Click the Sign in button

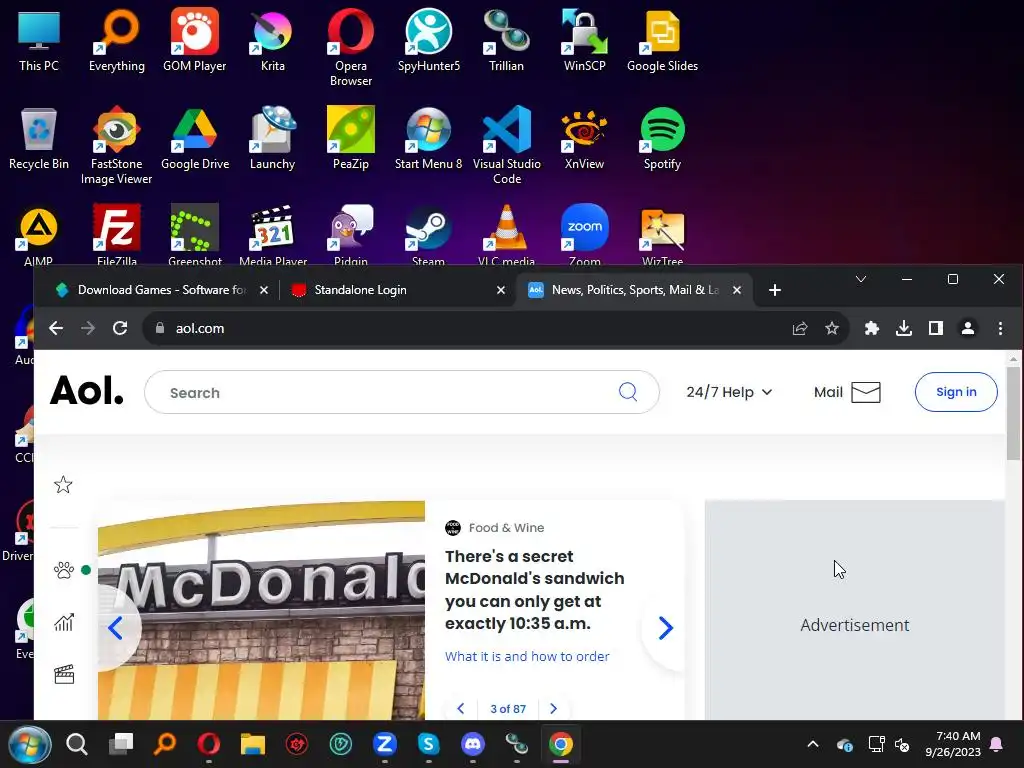(x=956, y=392)
